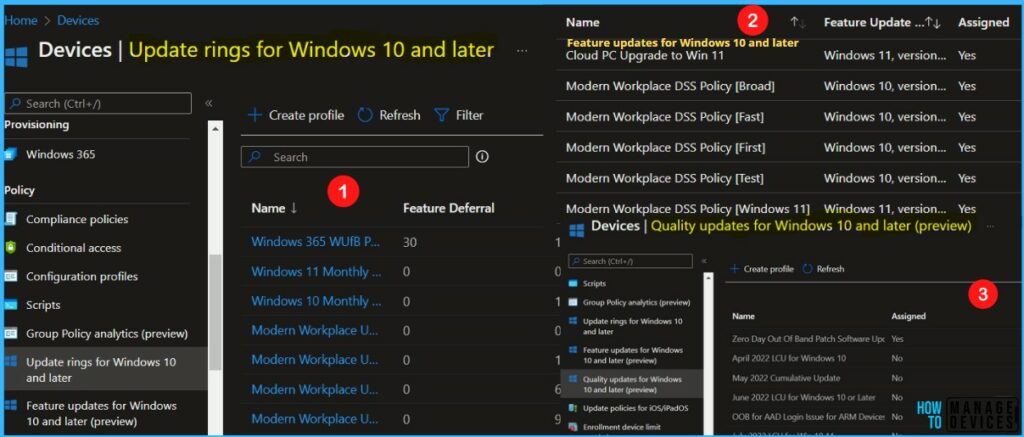Click Group Policy analytics icon in Update rings sidebar

coord(10,334)
